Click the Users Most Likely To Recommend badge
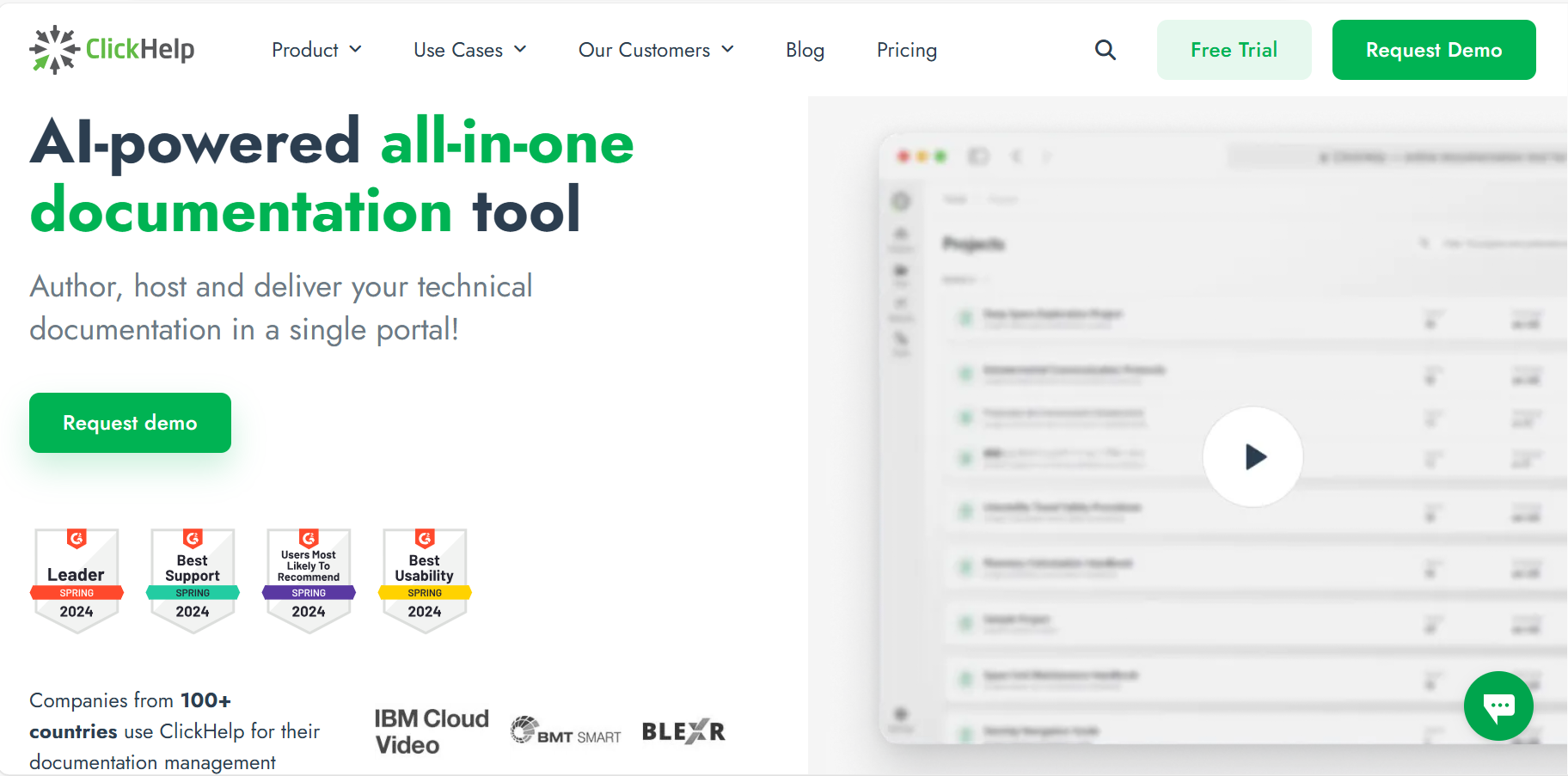The image size is (1568, 776). pos(309,581)
